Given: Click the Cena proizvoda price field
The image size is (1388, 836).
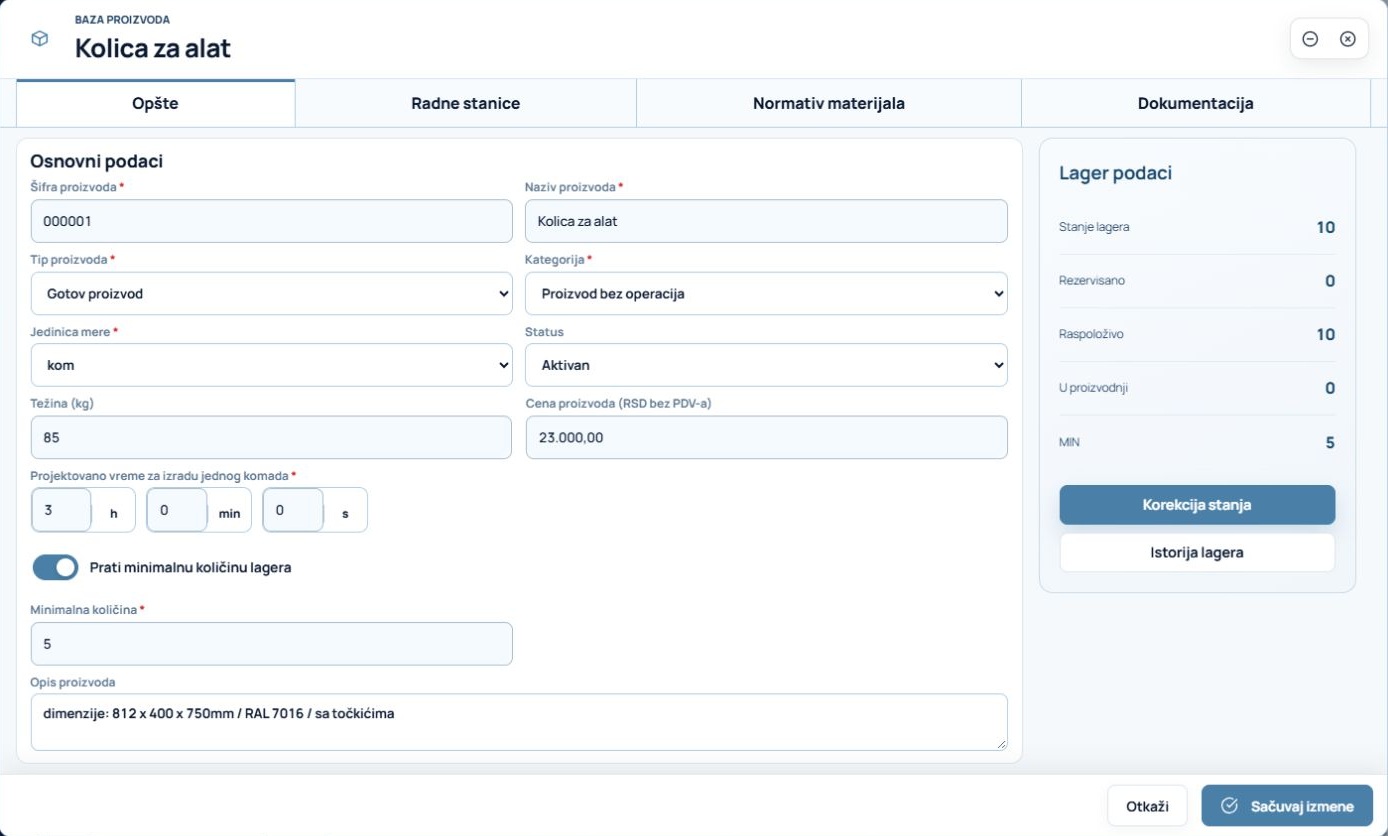Looking at the screenshot, I should tap(766, 437).
